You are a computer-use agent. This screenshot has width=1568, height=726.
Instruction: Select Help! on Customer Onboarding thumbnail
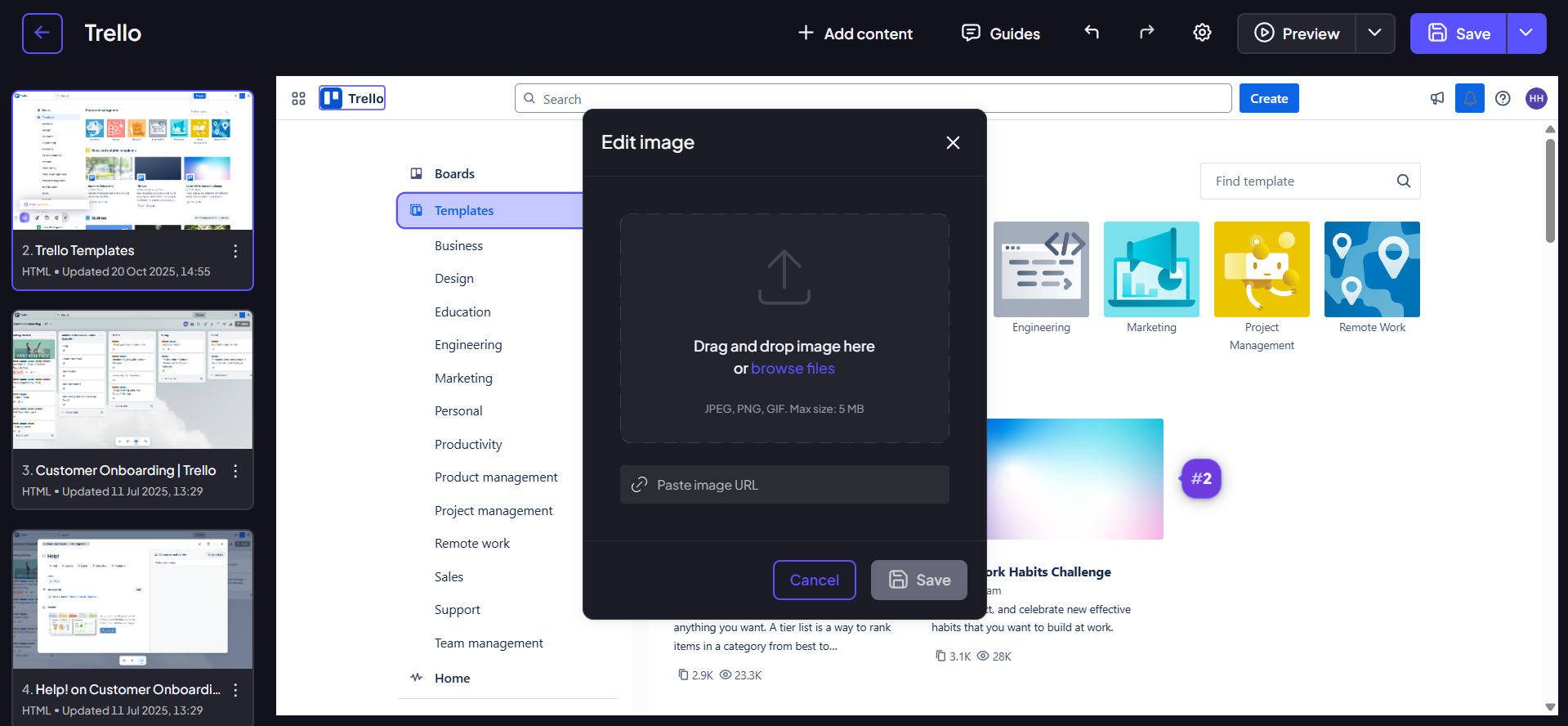click(x=132, y=599)
